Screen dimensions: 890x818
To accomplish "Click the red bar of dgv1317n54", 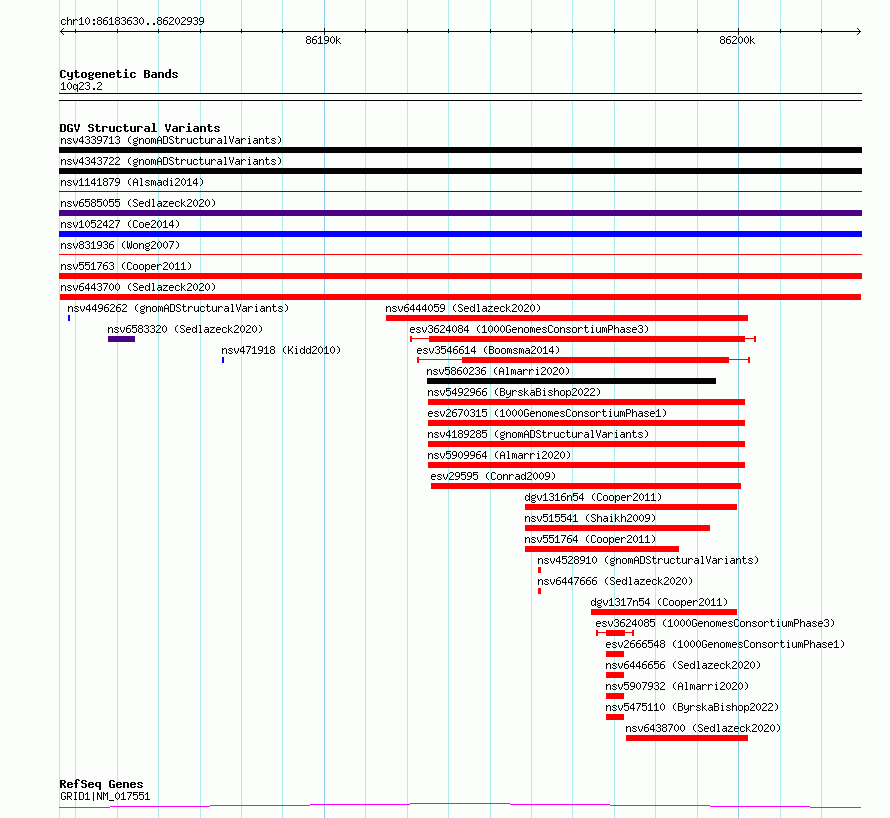I will point(664,612).
